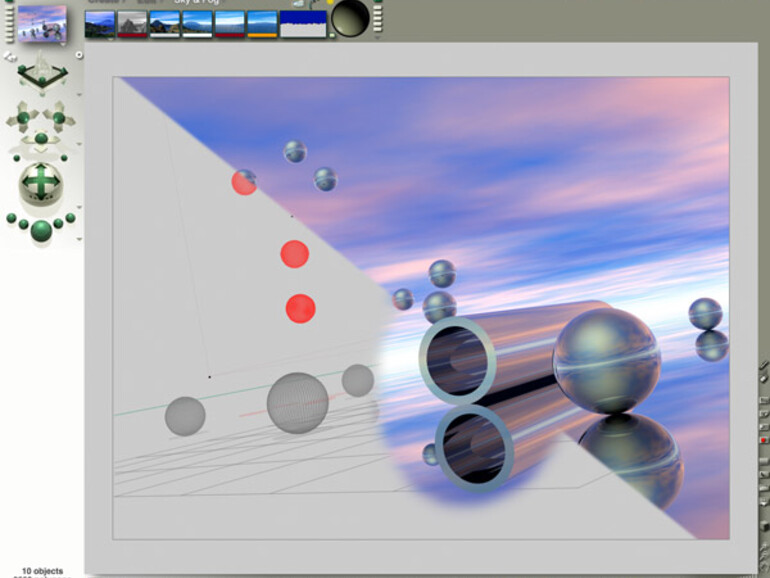Click the dark Sun Control sphere

tap(350, 18)
